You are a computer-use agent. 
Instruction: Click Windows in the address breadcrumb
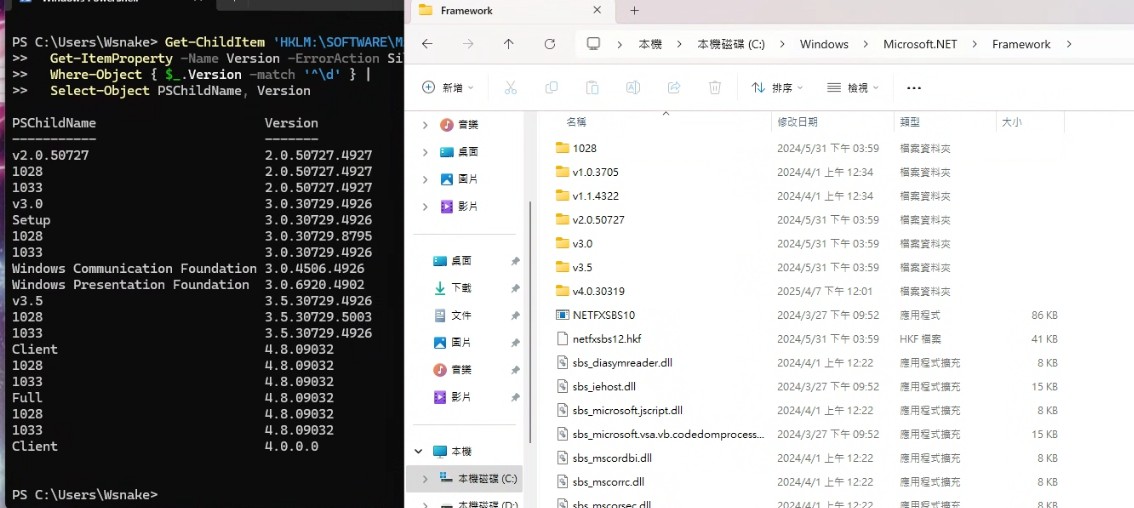point(824,44)
